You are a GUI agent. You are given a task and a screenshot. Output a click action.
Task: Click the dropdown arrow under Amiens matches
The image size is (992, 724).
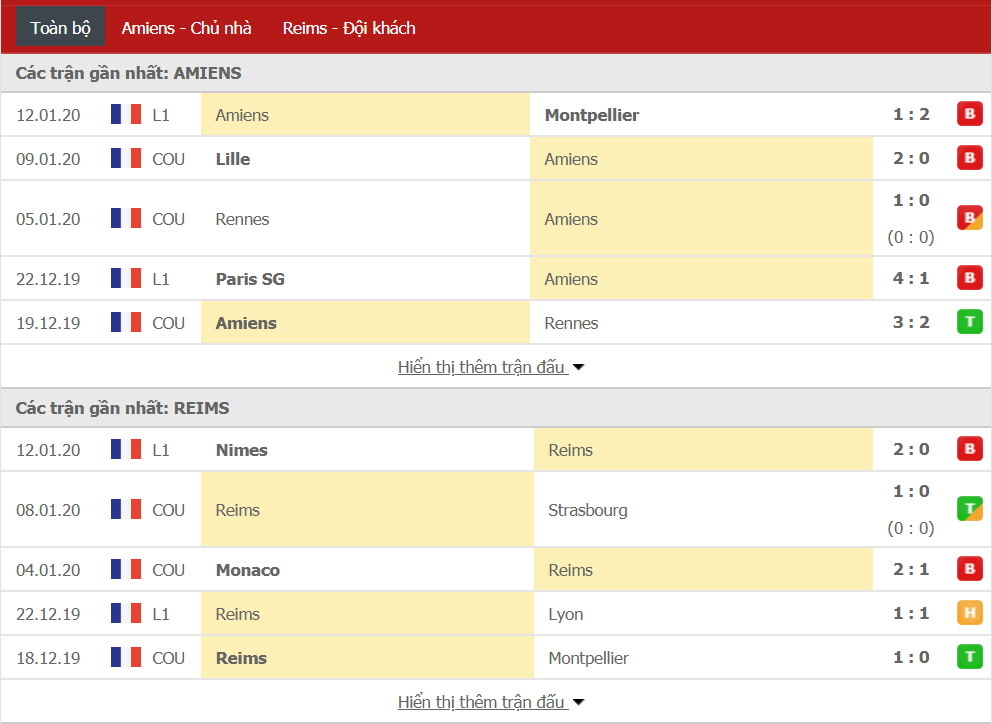tap(578, 367)
